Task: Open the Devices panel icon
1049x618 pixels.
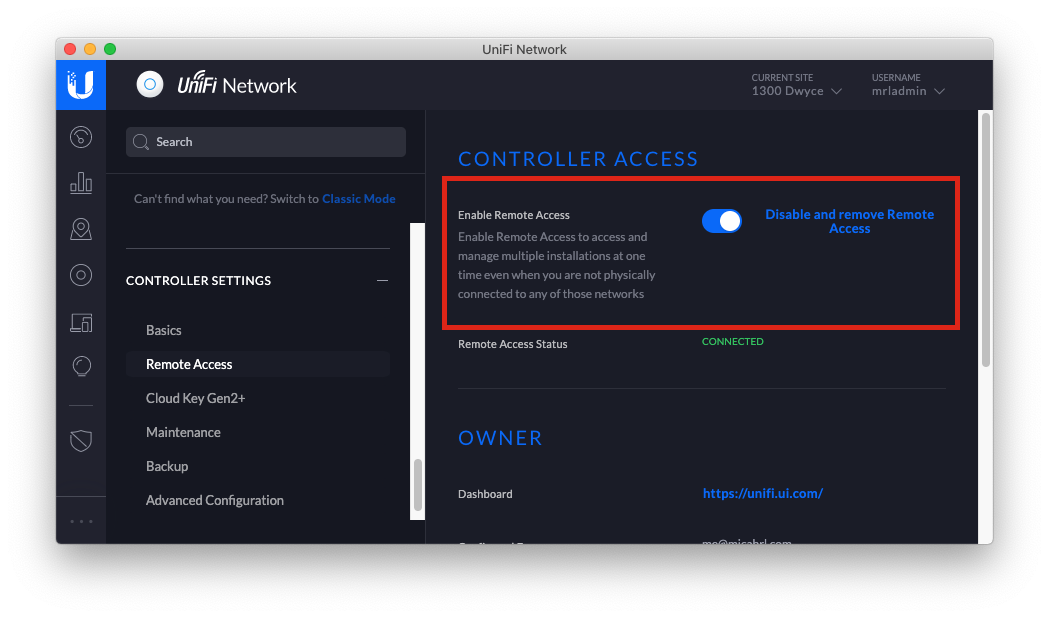Action: 81,322
